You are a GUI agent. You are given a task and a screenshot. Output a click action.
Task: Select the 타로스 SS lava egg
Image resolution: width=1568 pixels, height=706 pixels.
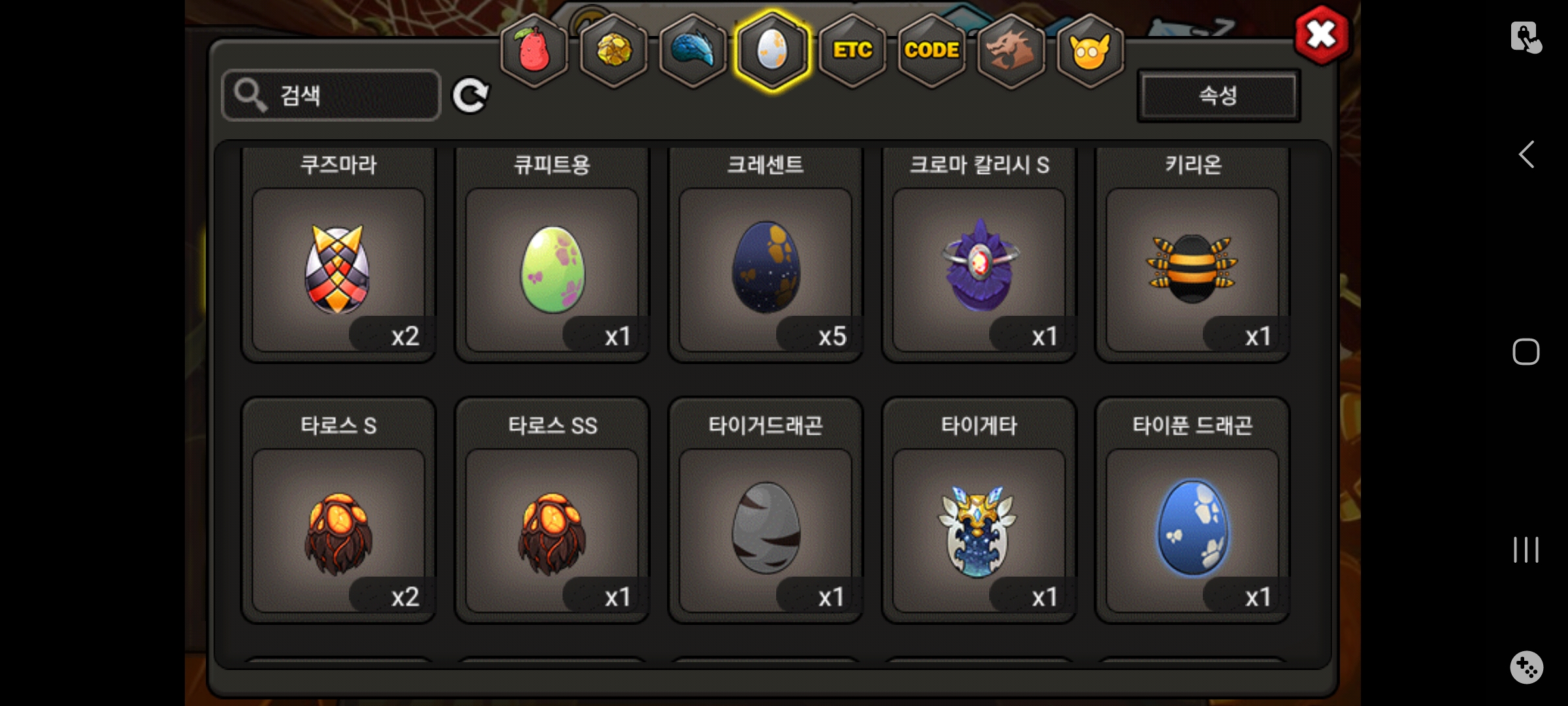[552, 511]
